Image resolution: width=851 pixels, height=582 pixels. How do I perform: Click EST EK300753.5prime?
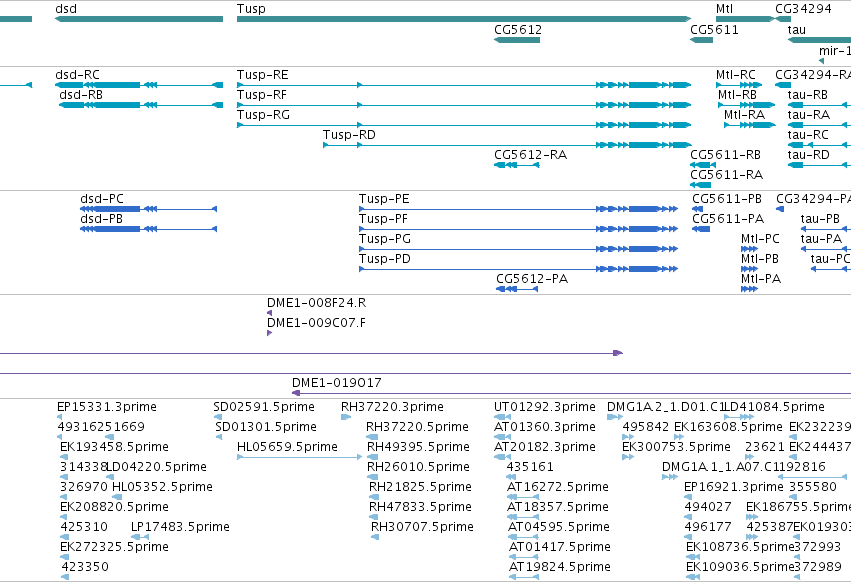coord(676,447)
